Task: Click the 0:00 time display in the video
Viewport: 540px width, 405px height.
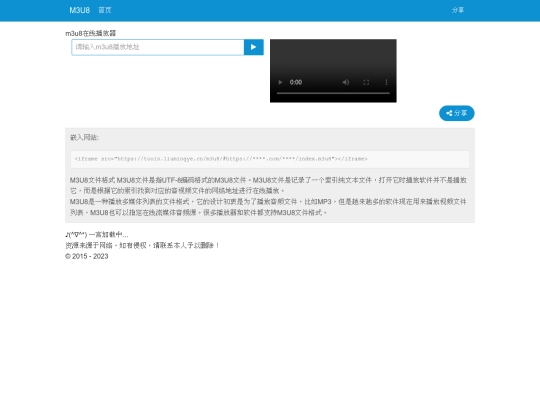Action: (296, 82)
